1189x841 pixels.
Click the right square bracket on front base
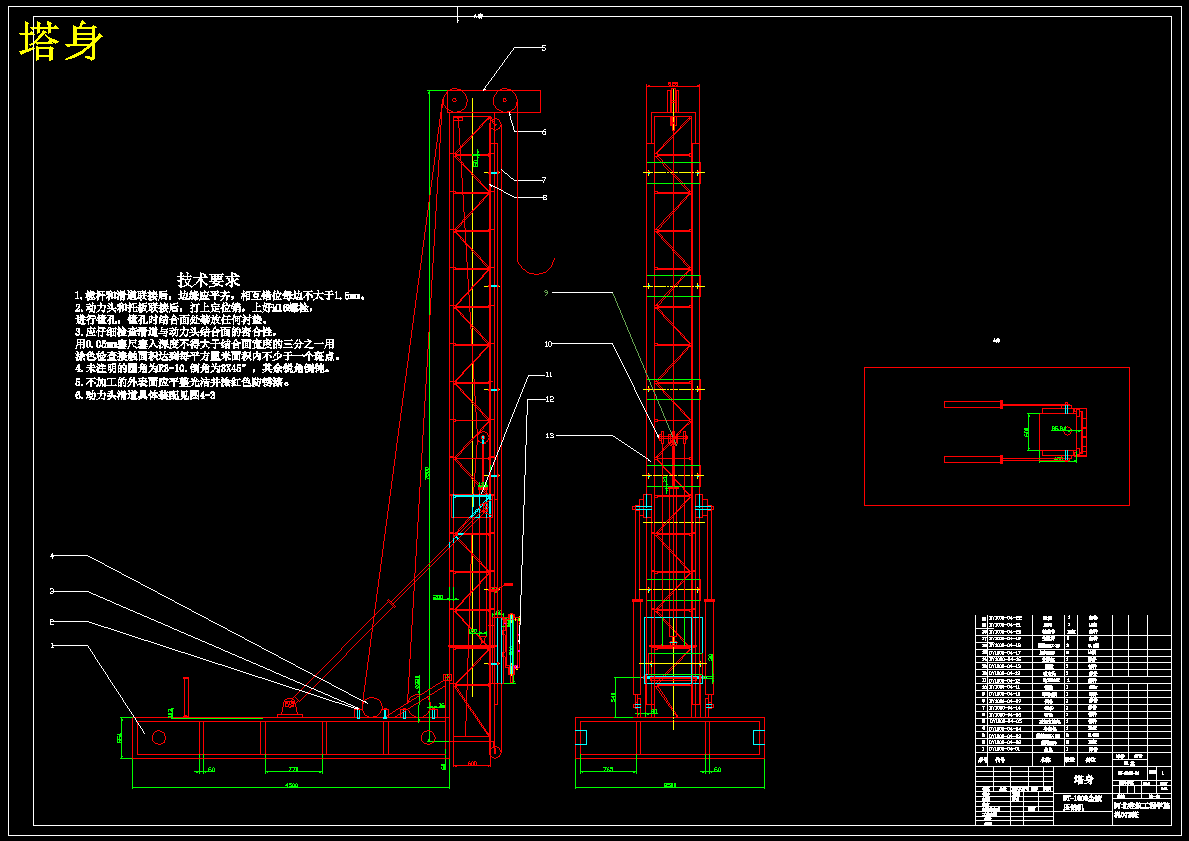point(758,737)
